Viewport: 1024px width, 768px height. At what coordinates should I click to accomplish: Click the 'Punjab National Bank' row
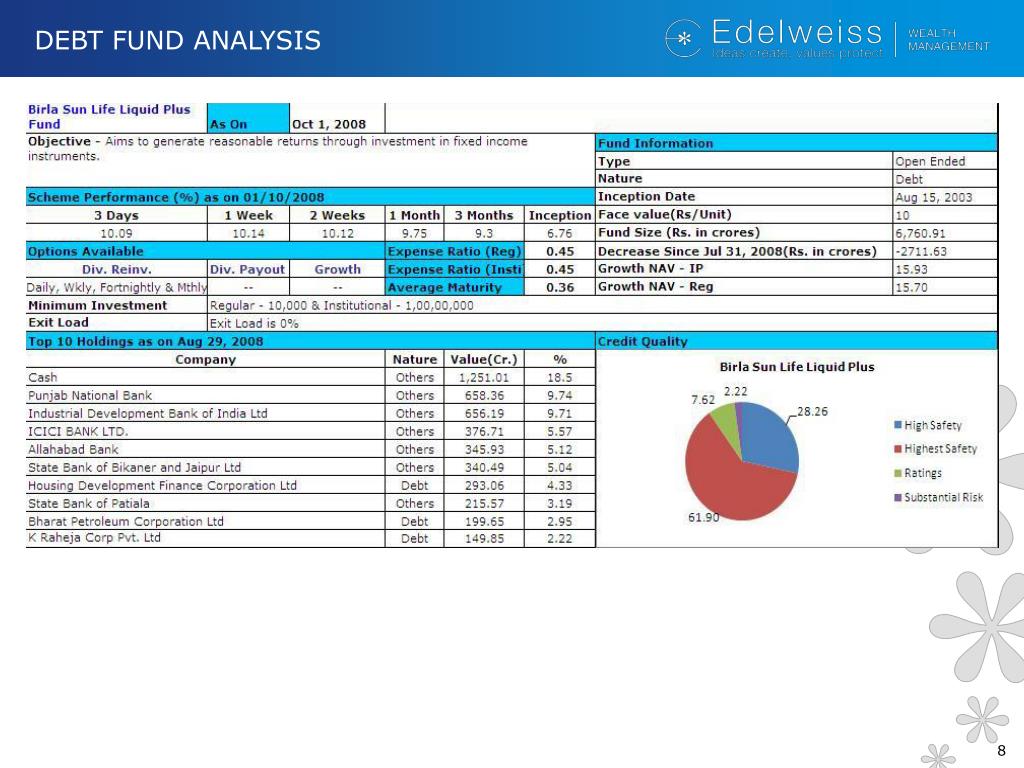[x=311, y=395]
